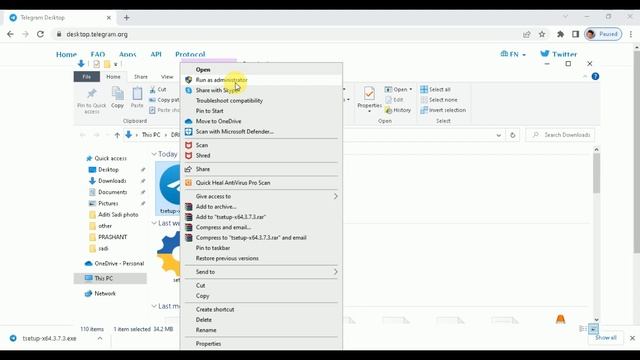Open the Chrome extensions puzzle icon

560,34
